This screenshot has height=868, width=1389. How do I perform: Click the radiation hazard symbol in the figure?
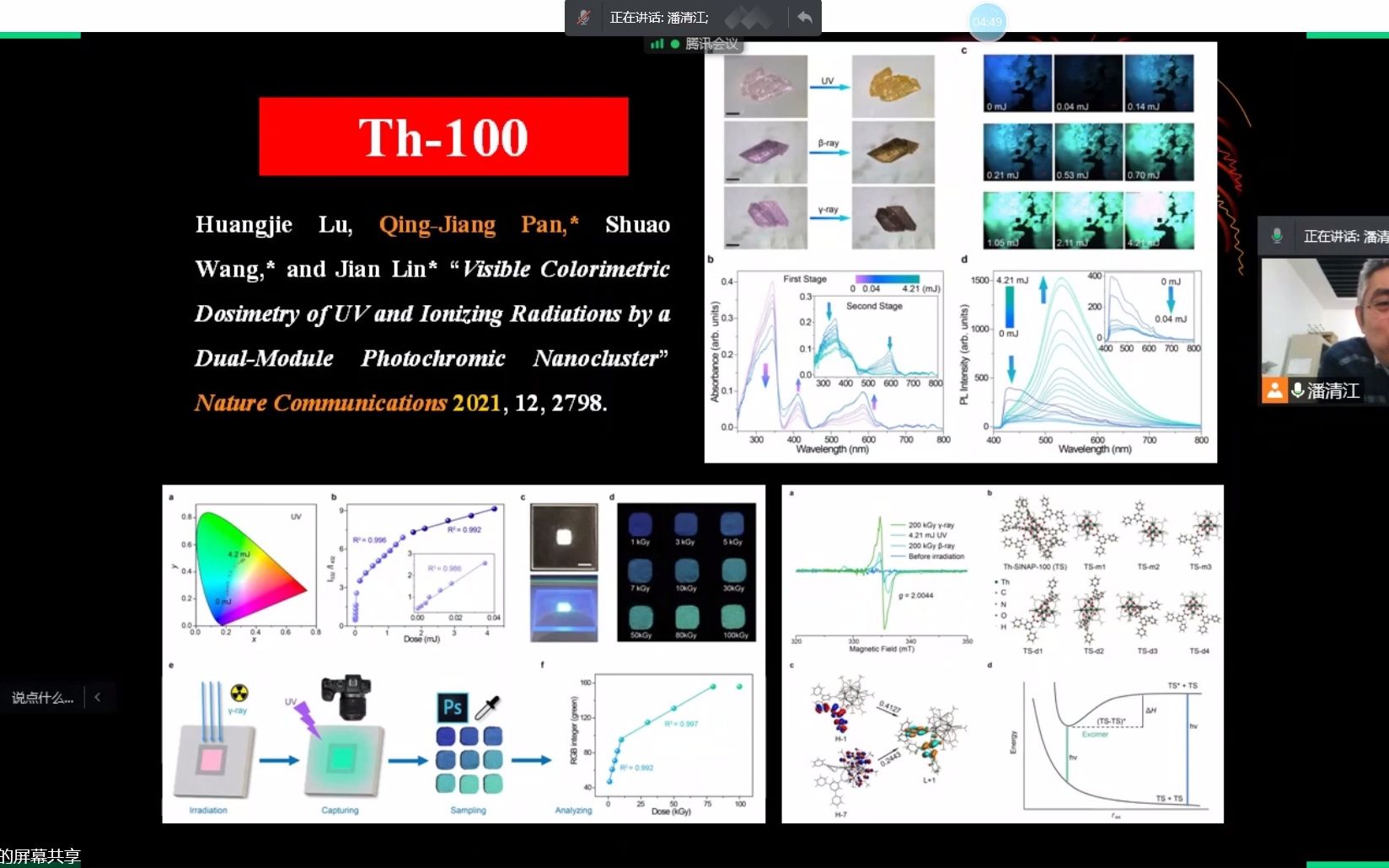[x=239, y=694]
